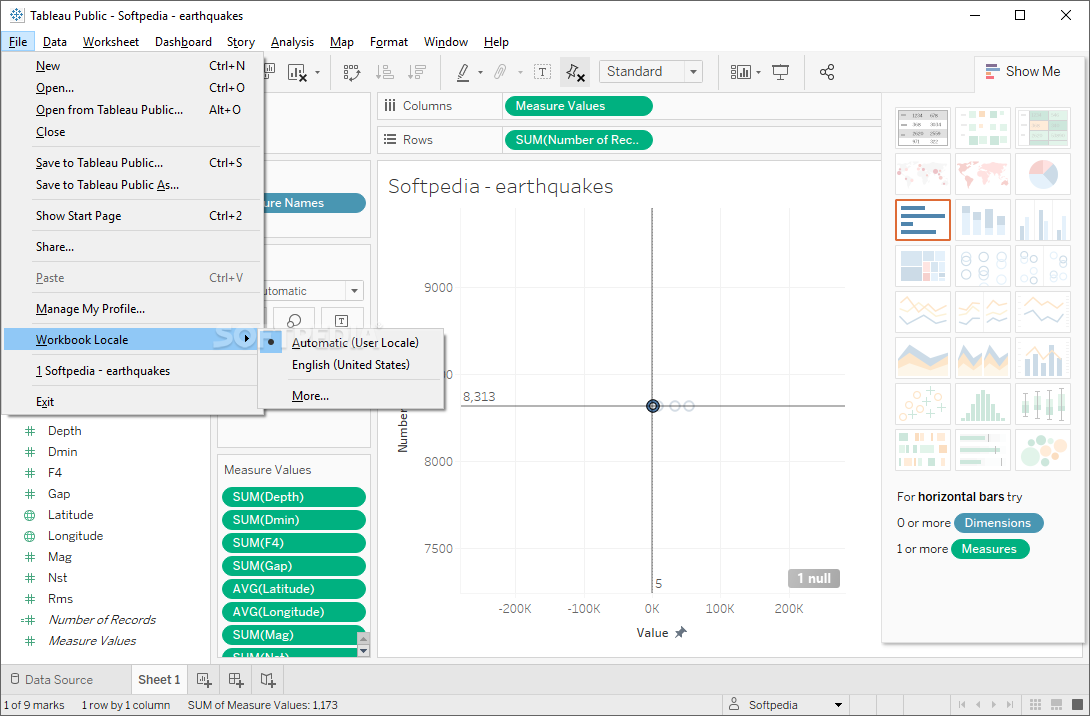Choose the pie chart in Show Me
The width and height of the screenshot is (1090, 716).
1043,174
